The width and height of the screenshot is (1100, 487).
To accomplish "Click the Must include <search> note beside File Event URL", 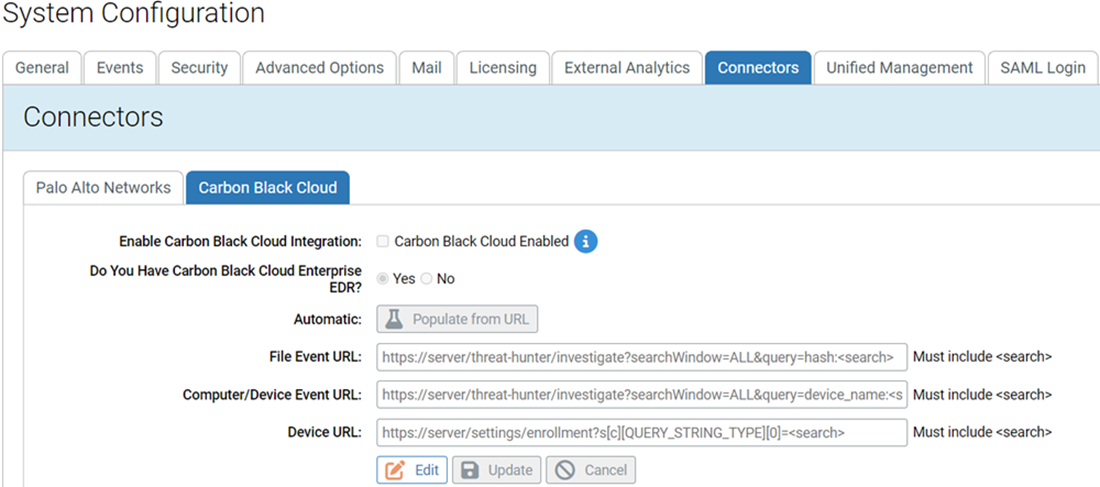I will click(x=982, y=357).
